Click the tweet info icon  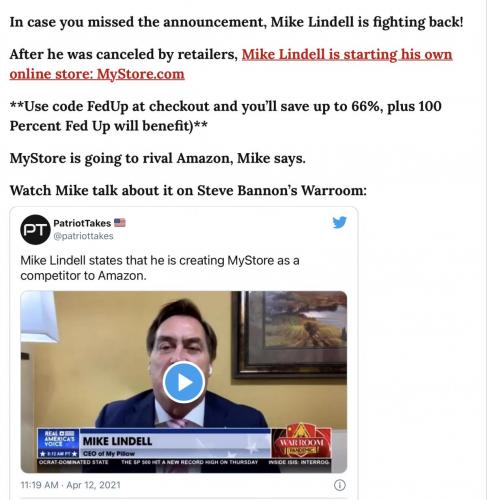point(340,485)
